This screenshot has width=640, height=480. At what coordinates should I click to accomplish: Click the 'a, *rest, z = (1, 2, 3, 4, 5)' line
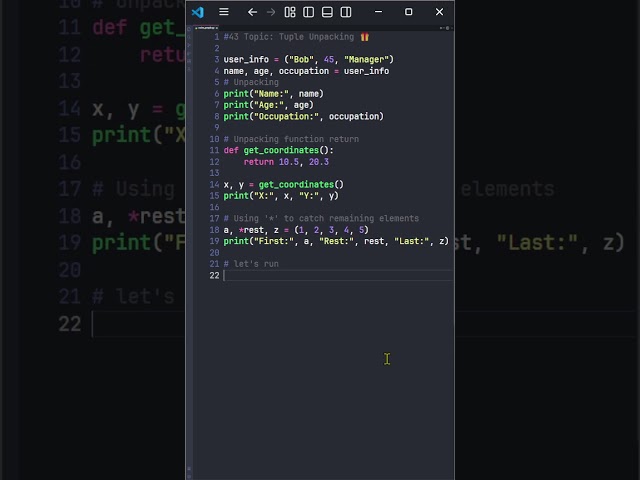click(296, 230)
